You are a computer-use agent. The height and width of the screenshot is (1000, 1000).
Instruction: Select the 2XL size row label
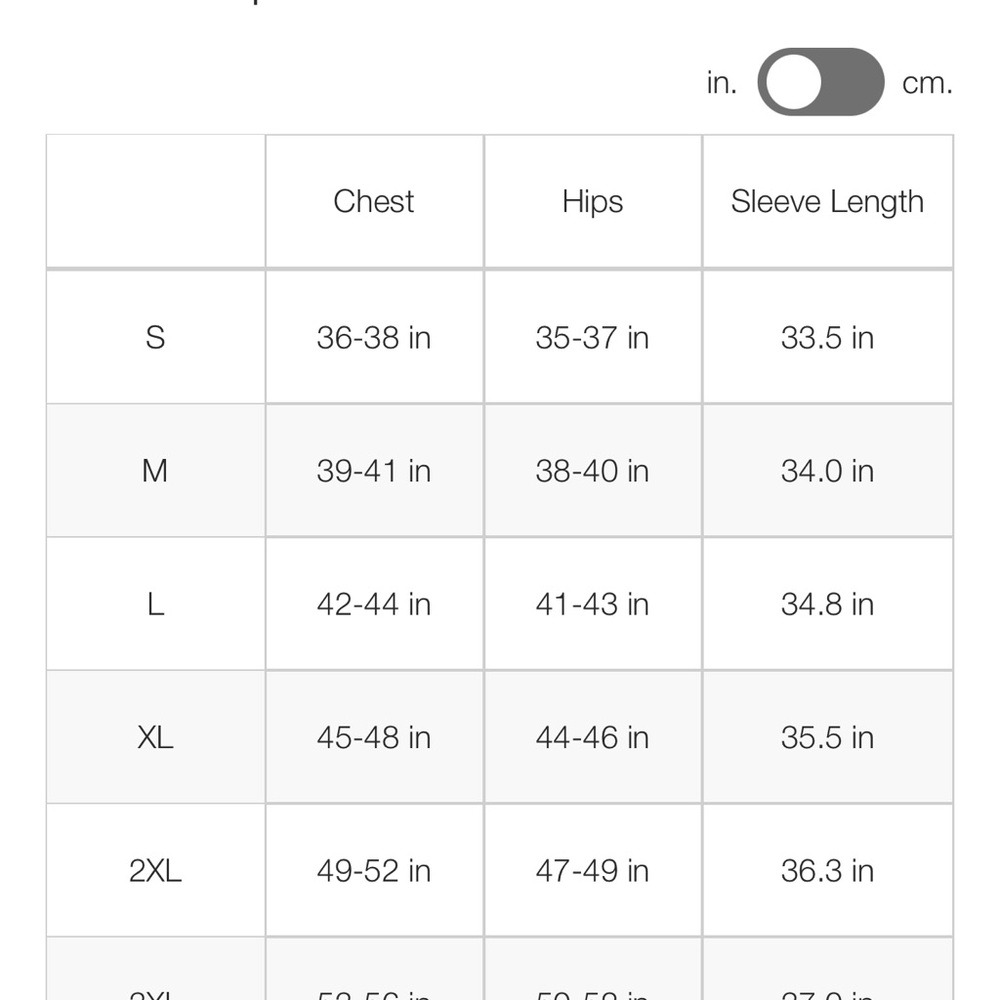[155, 871]
